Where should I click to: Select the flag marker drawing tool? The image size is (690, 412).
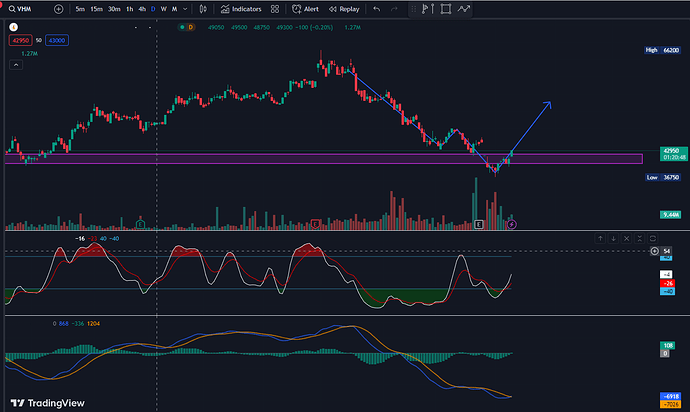[427, 10]
